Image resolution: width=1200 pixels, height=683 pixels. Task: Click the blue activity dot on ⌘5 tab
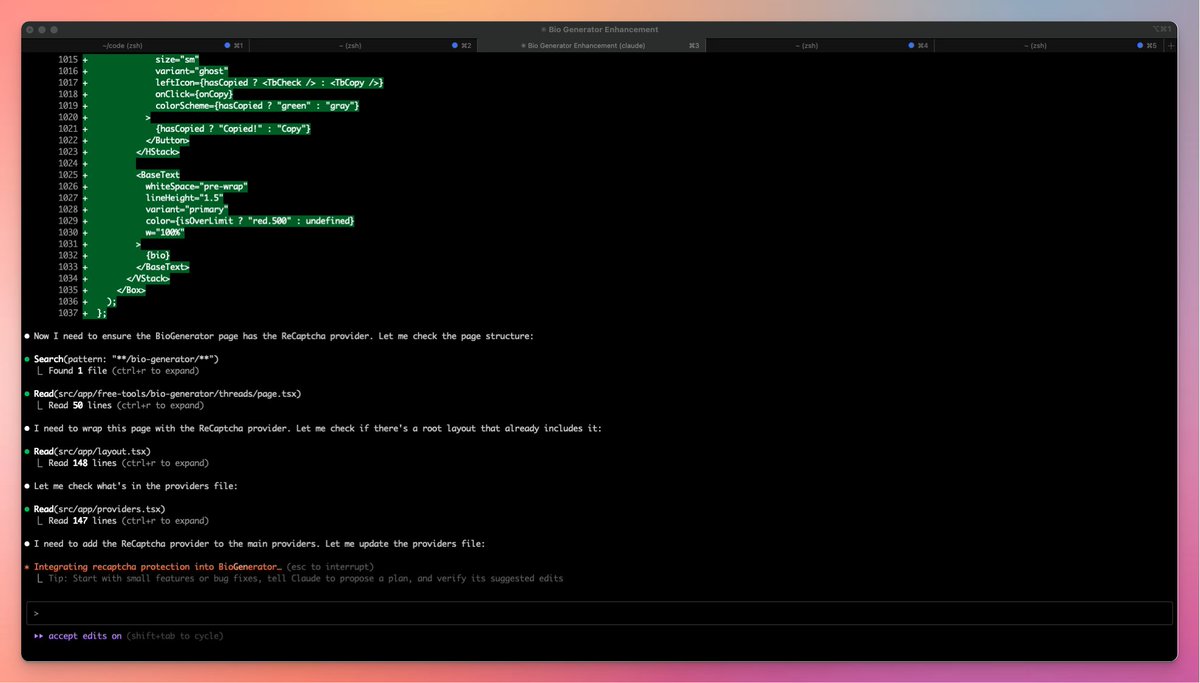pyautogui.click(x=1138, y=45)
